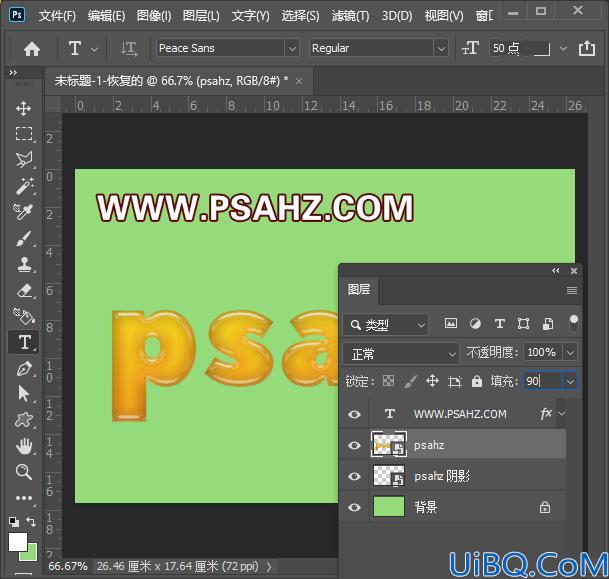Select the Eraser tool
The width and height of the screenshot is (609, 579).
(25, 290)
